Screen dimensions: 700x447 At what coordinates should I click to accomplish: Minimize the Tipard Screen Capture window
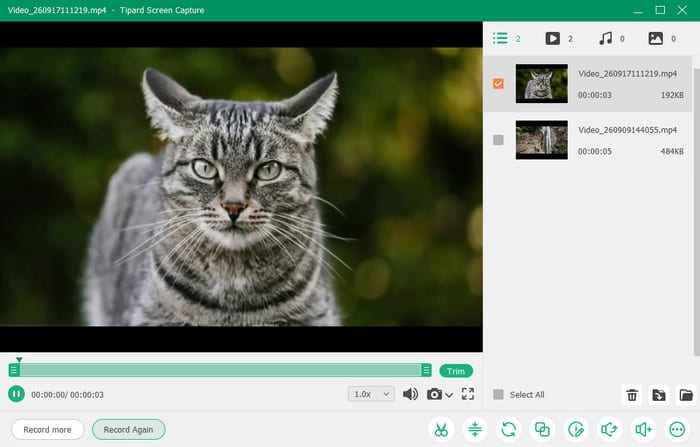click(638, 10)
